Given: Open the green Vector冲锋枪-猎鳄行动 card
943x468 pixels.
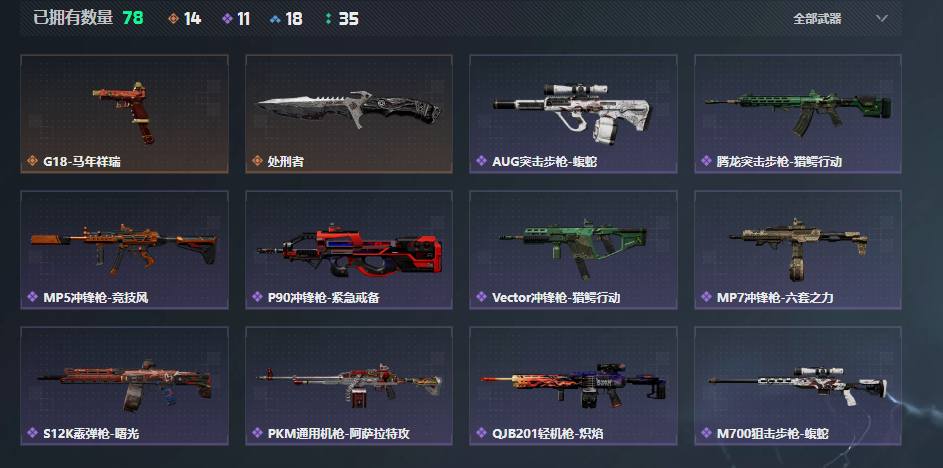Looking at the screenshot, I should click(x=573, y=250).
